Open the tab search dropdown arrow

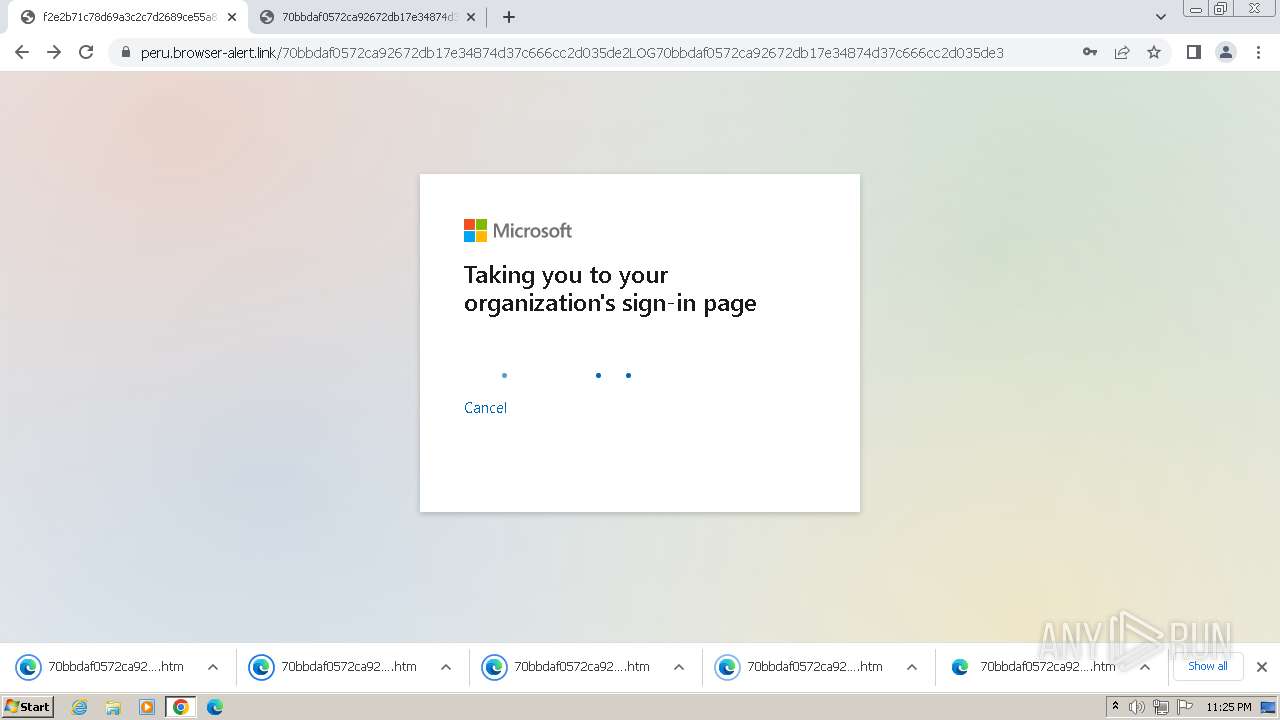(x=1161, y=17)
